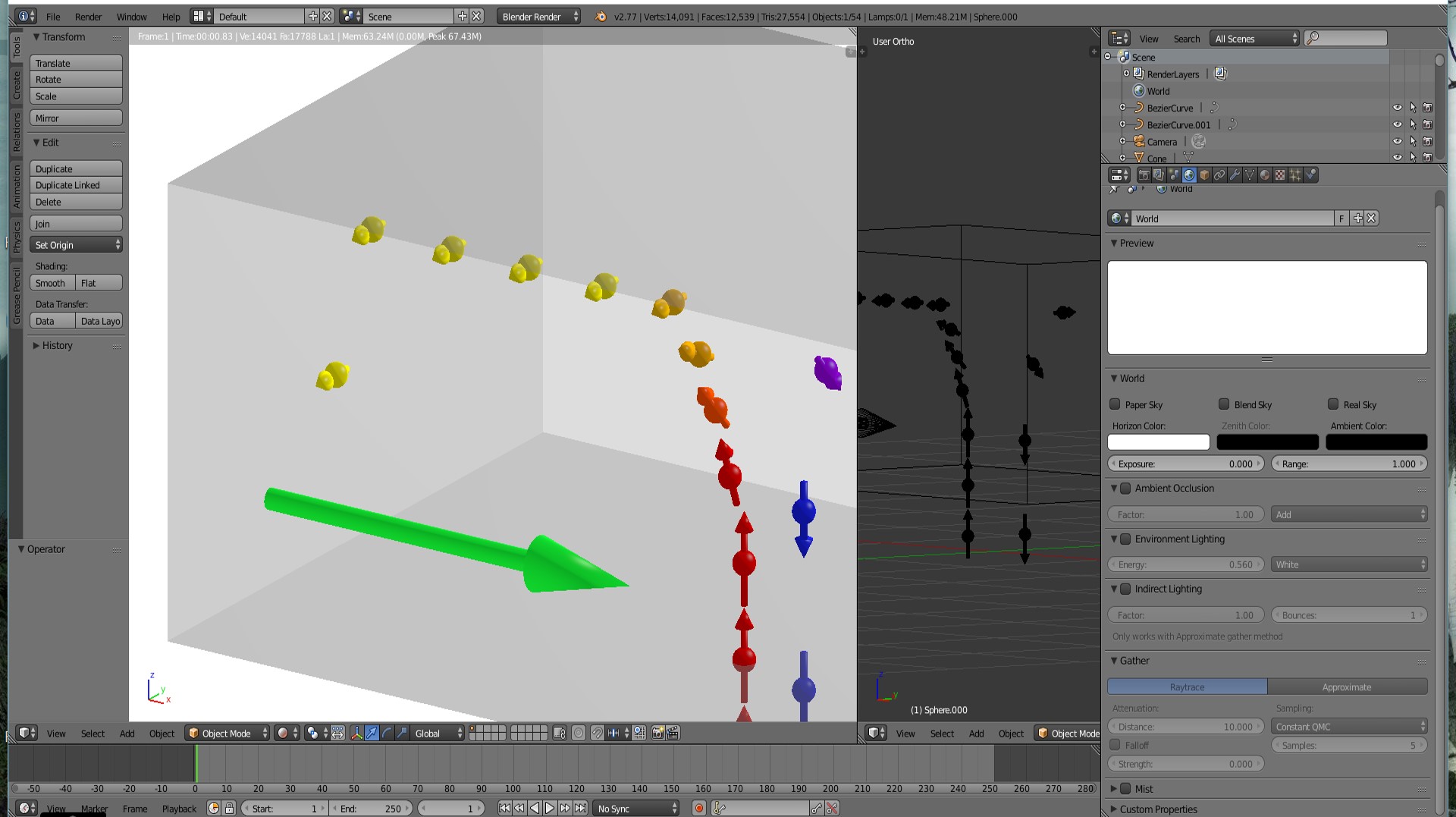The width and height of the screenshot is (1456, 817).
Task: Toggle snapping with the magnet icon
Action: (598, 733)
